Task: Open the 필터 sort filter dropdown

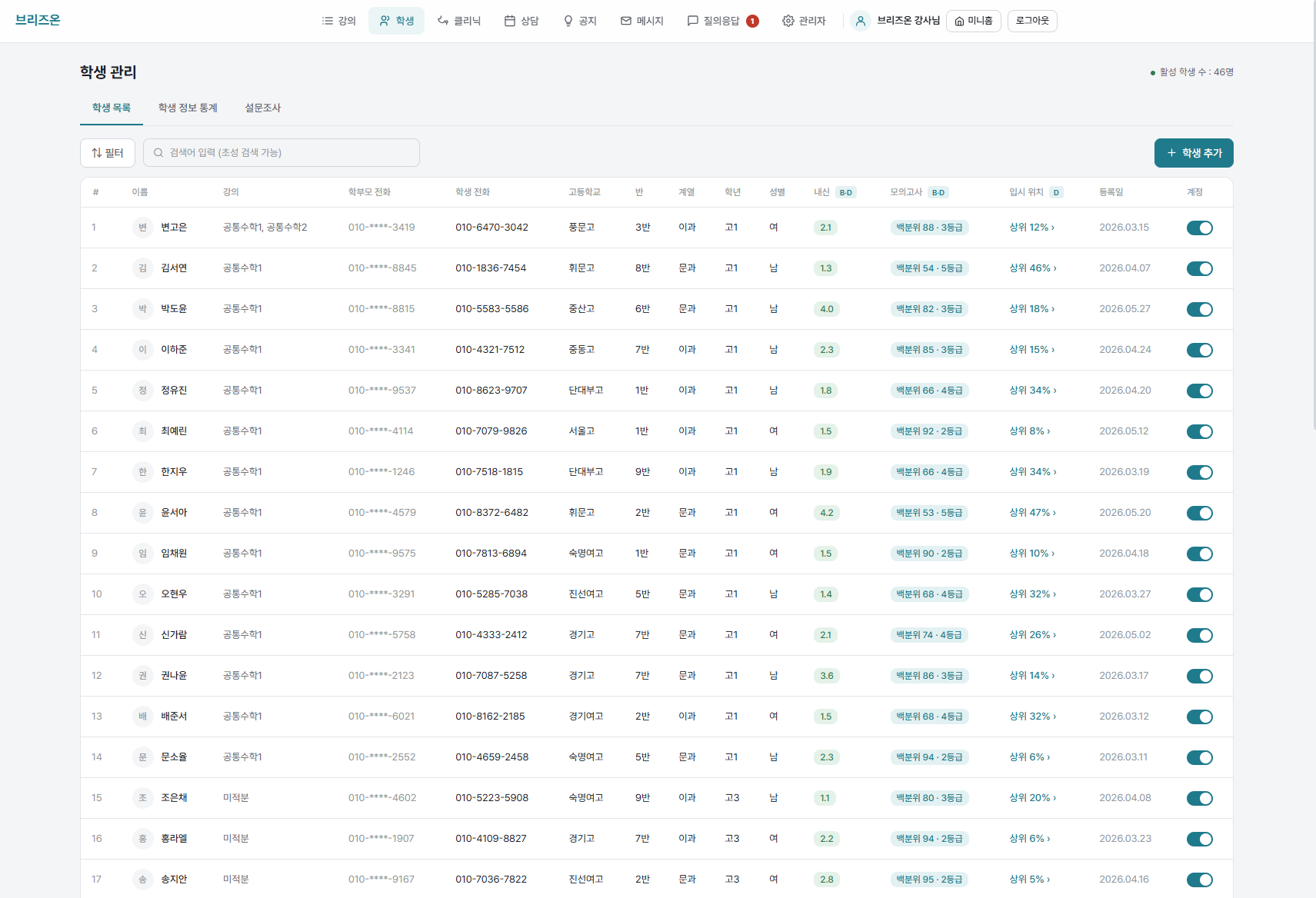Action: click(x=108, y=153)
